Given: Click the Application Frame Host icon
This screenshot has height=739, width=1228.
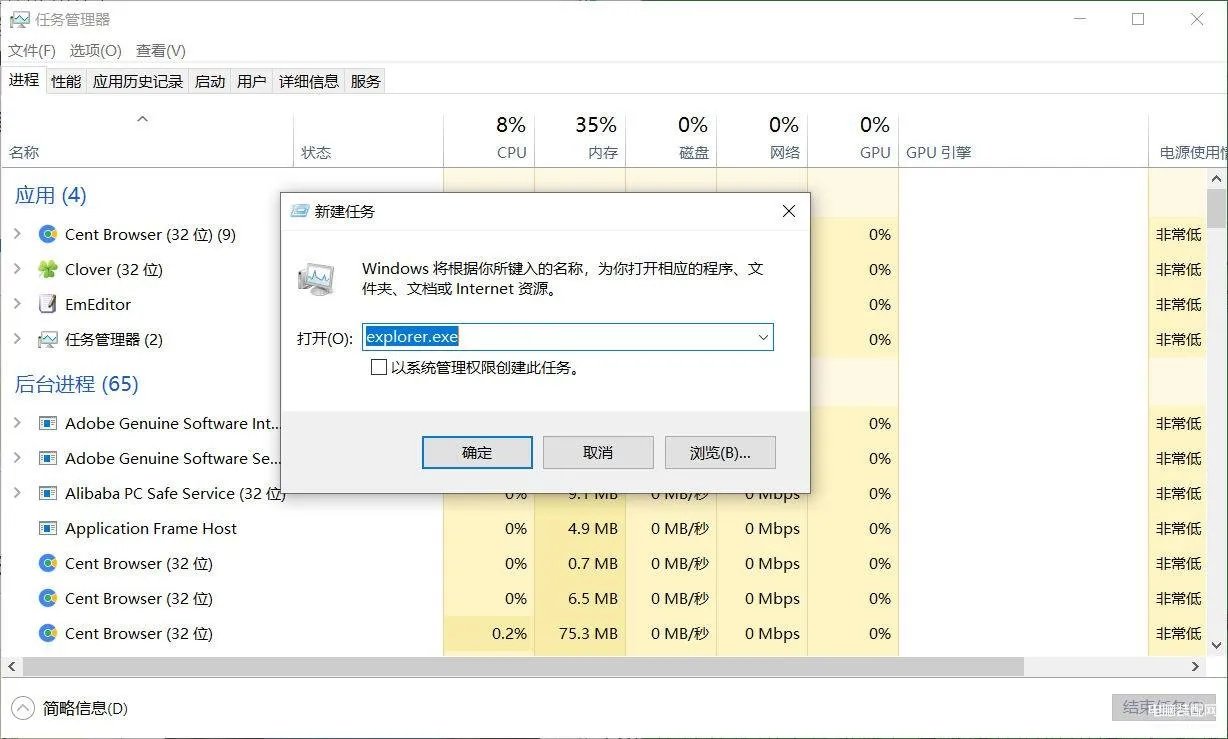Looking at the screenshot, I should pyautogui.click(x=47, y=528).
